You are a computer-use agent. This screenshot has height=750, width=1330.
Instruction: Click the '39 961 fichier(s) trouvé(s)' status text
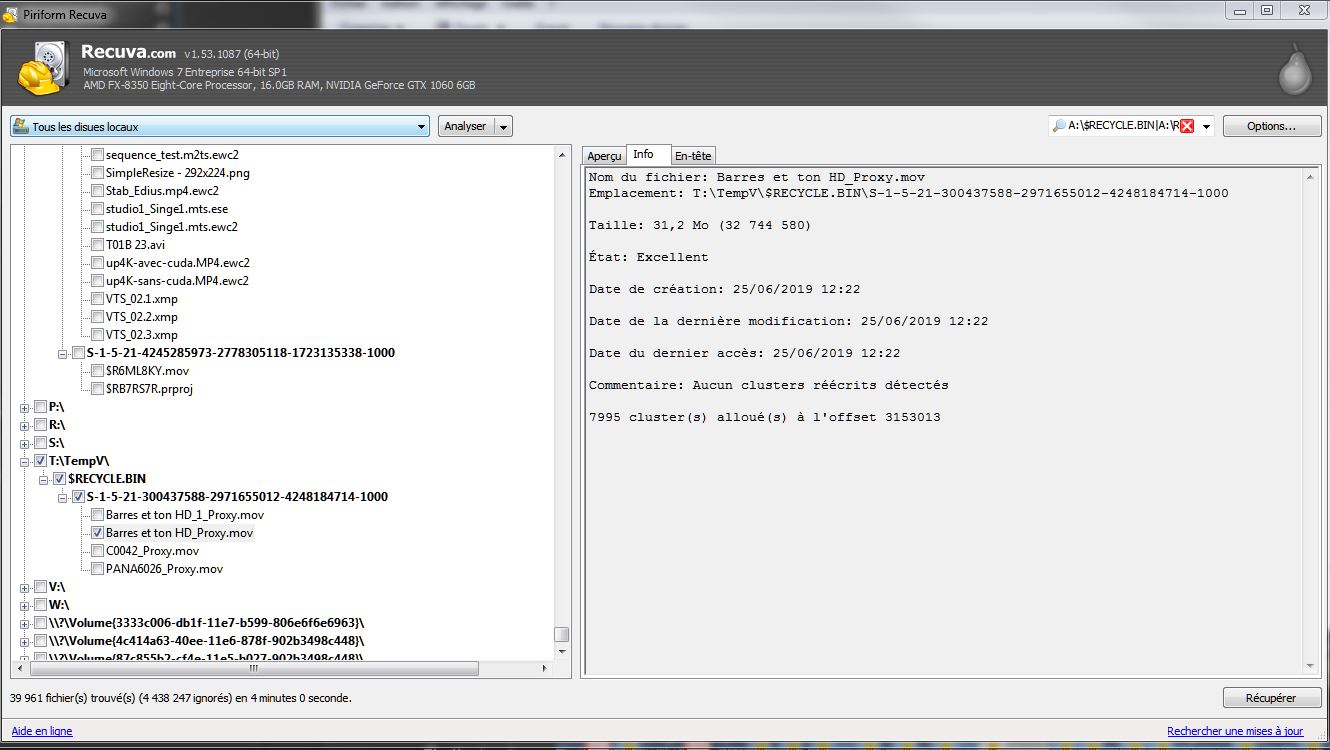point(180,698)
